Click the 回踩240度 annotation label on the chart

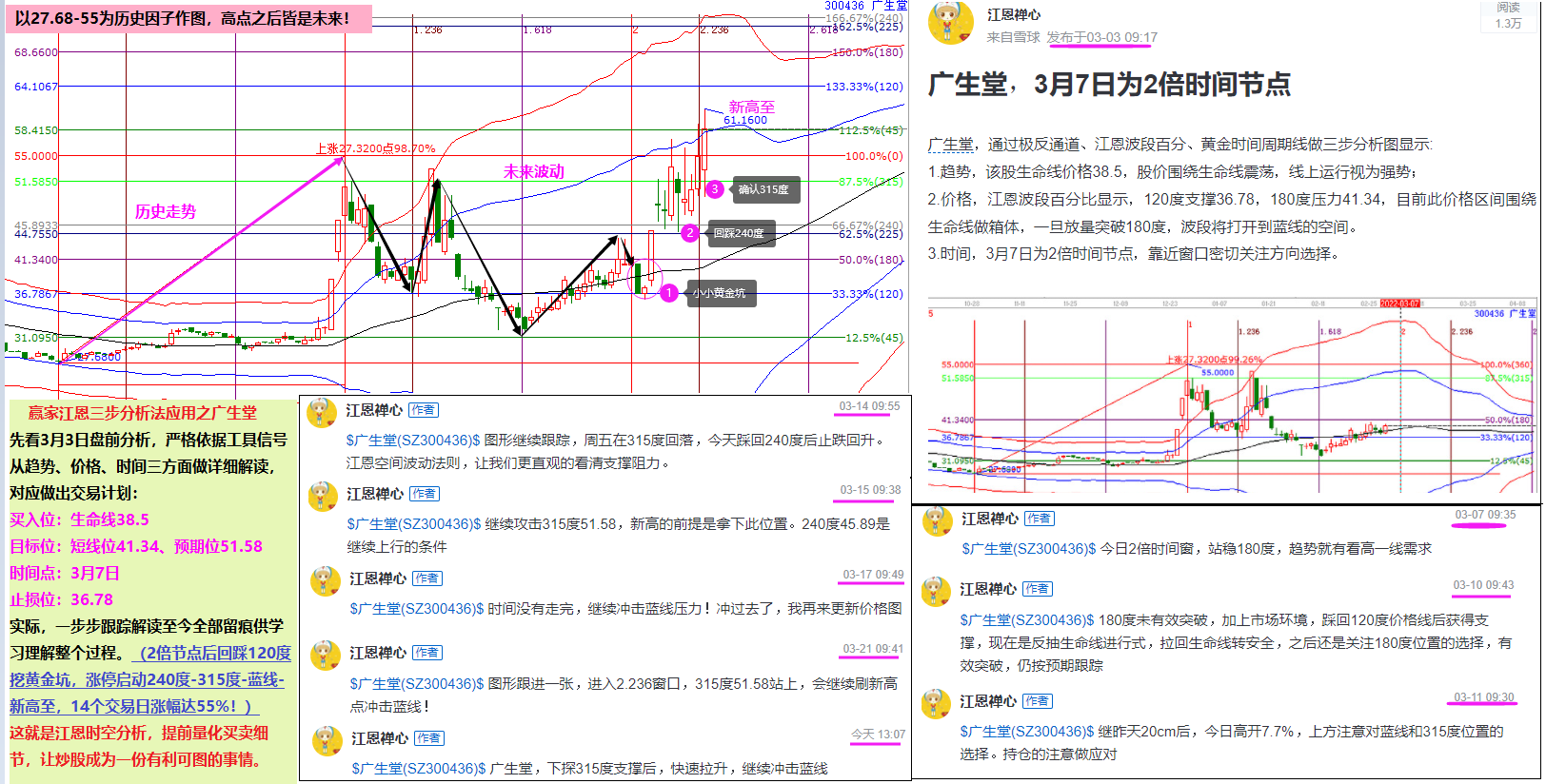pos(741,233)
